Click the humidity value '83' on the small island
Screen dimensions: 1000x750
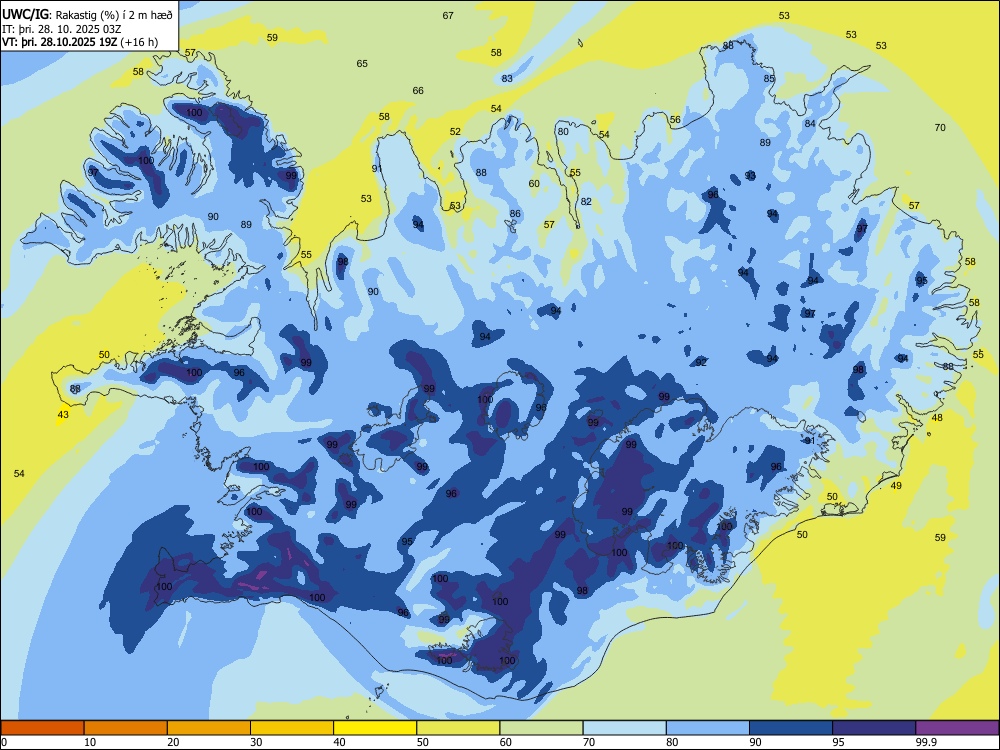coord(507,78)
